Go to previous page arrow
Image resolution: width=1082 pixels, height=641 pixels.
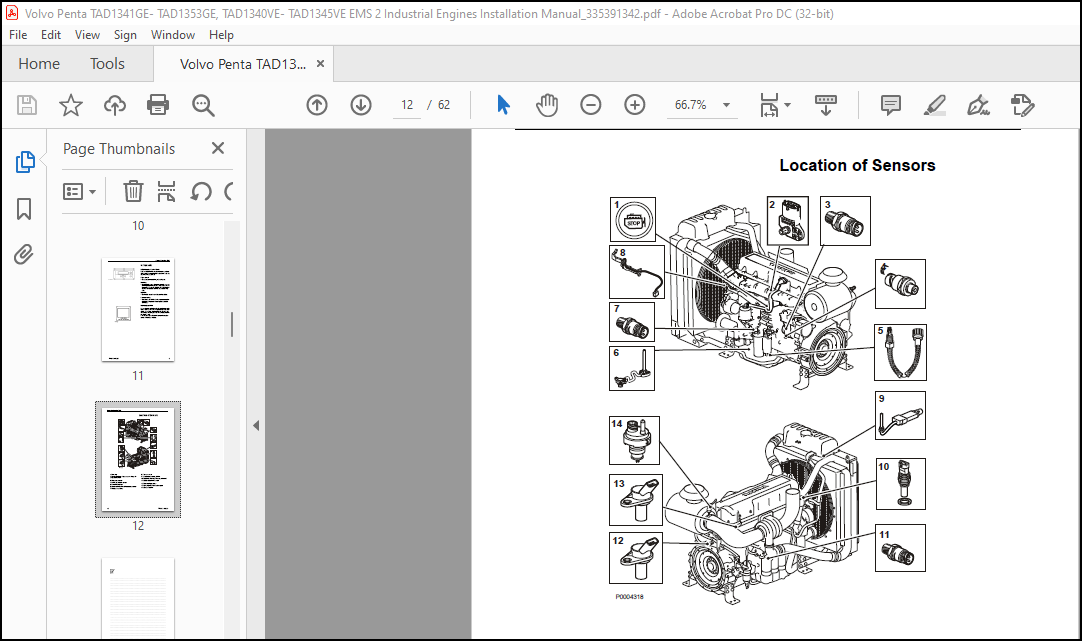click(x=317, y=105)
